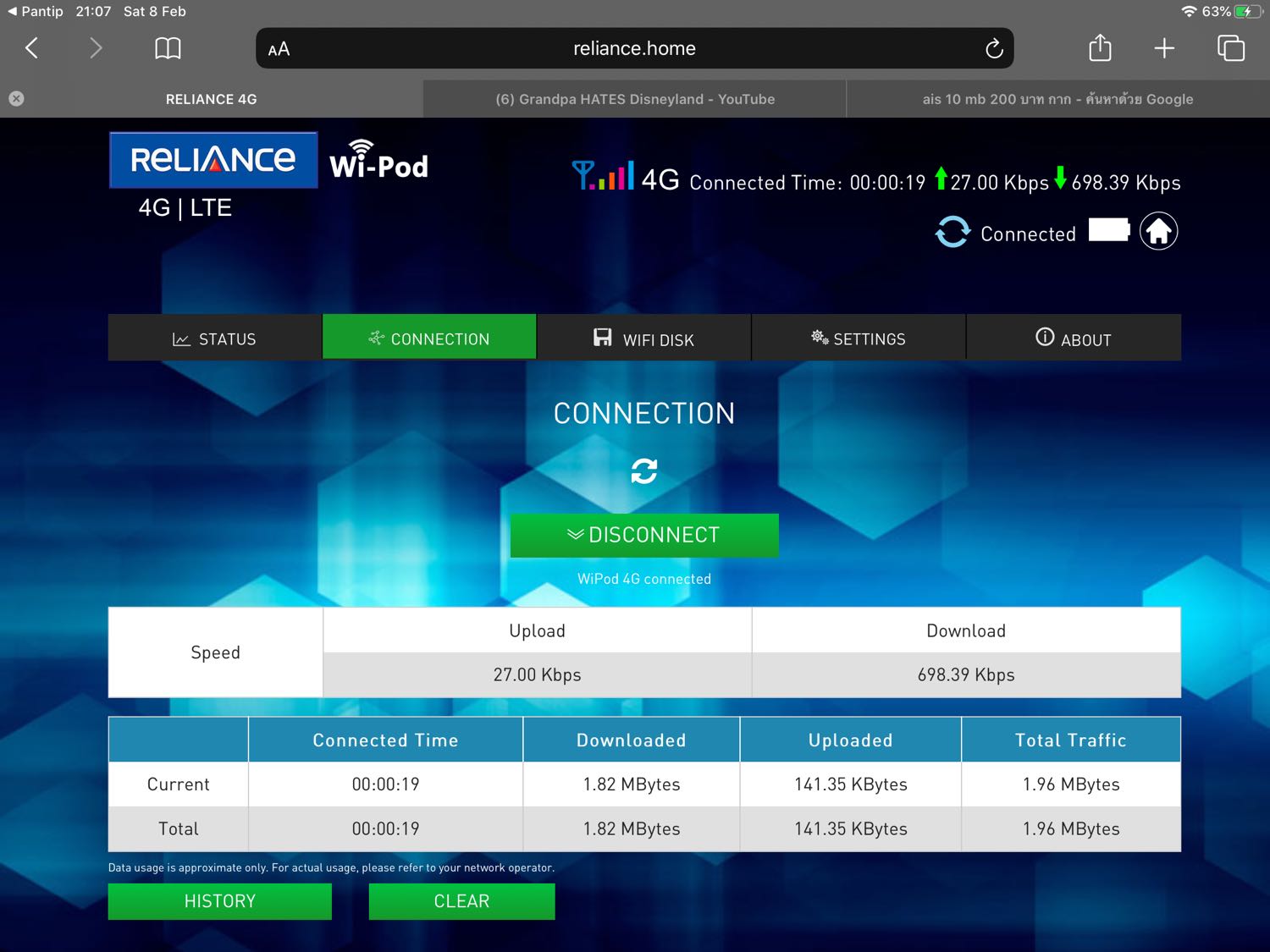Open Safari bookmarks book icon
The width and height of the screenshot is (1270, 952).
[168, 48]
